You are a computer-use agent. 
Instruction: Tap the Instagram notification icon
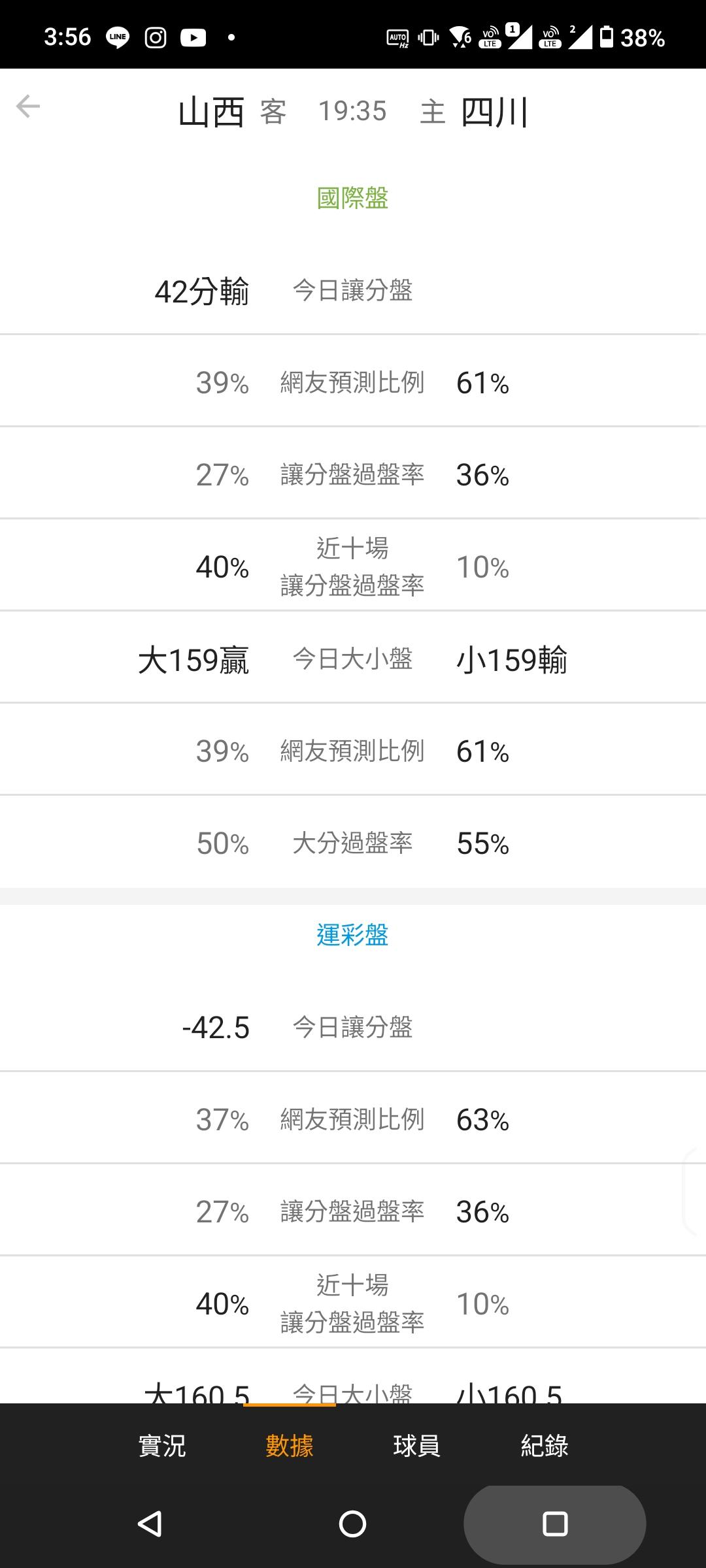coord(156,38)
